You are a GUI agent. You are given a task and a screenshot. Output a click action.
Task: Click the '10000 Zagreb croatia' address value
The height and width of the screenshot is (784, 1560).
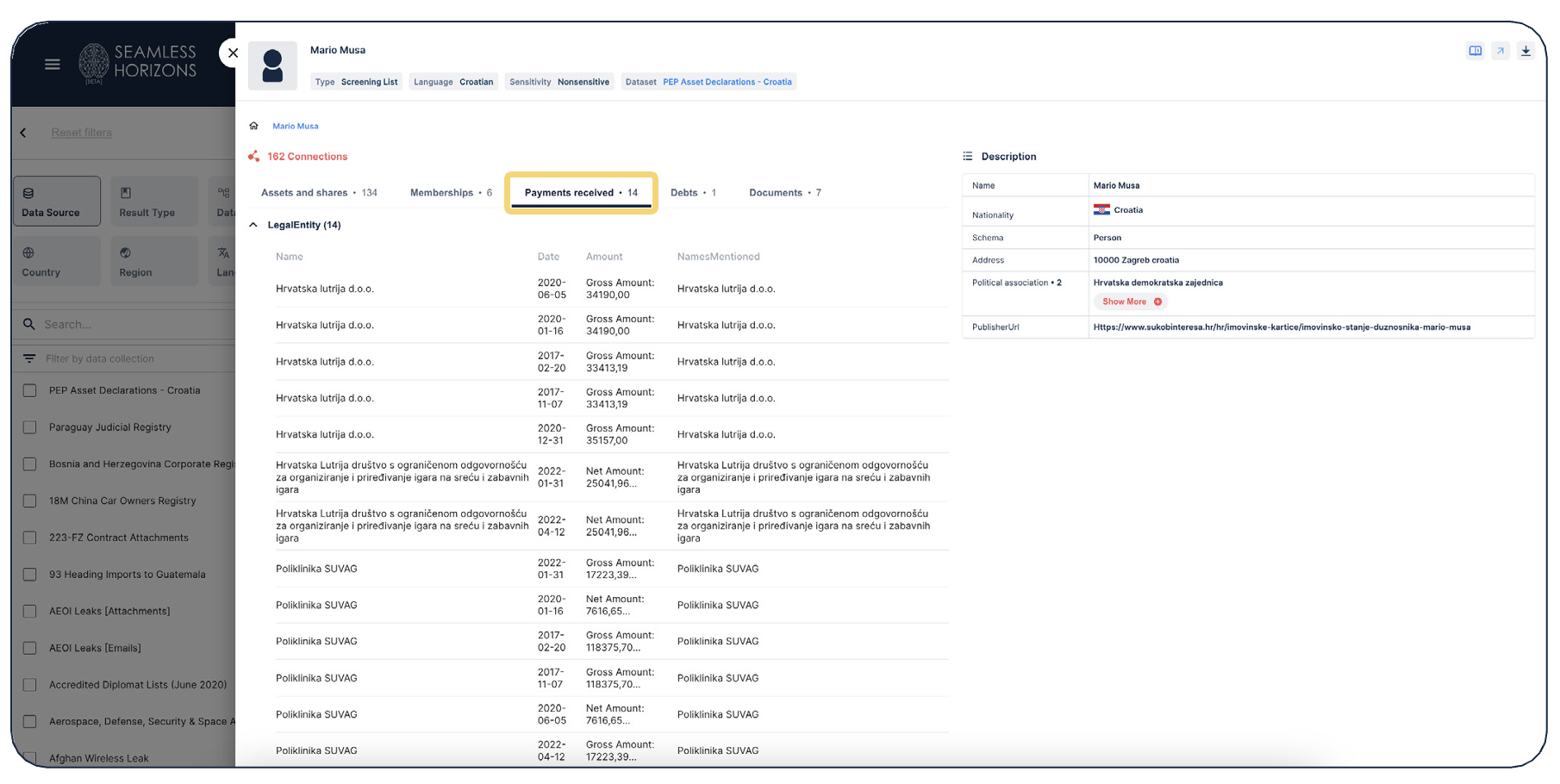(x=1136, y=260)
